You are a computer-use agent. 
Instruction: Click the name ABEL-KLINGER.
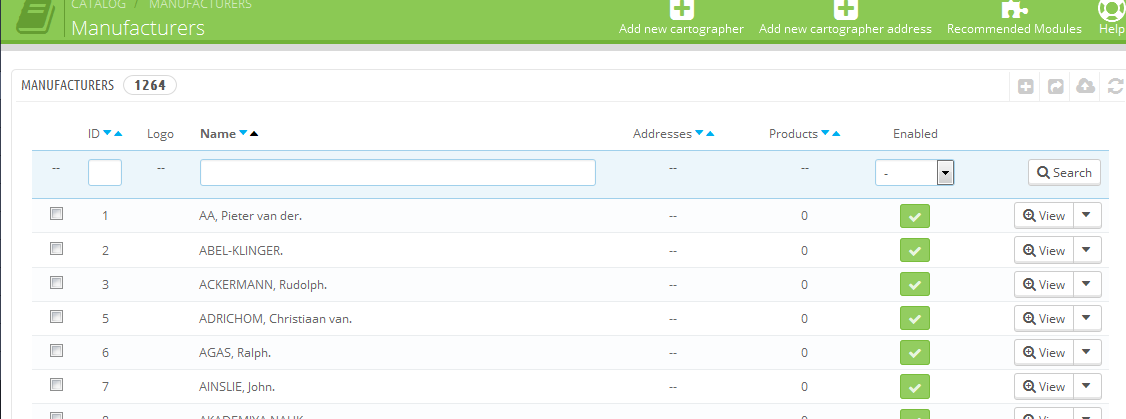click(x=241, y=250)
